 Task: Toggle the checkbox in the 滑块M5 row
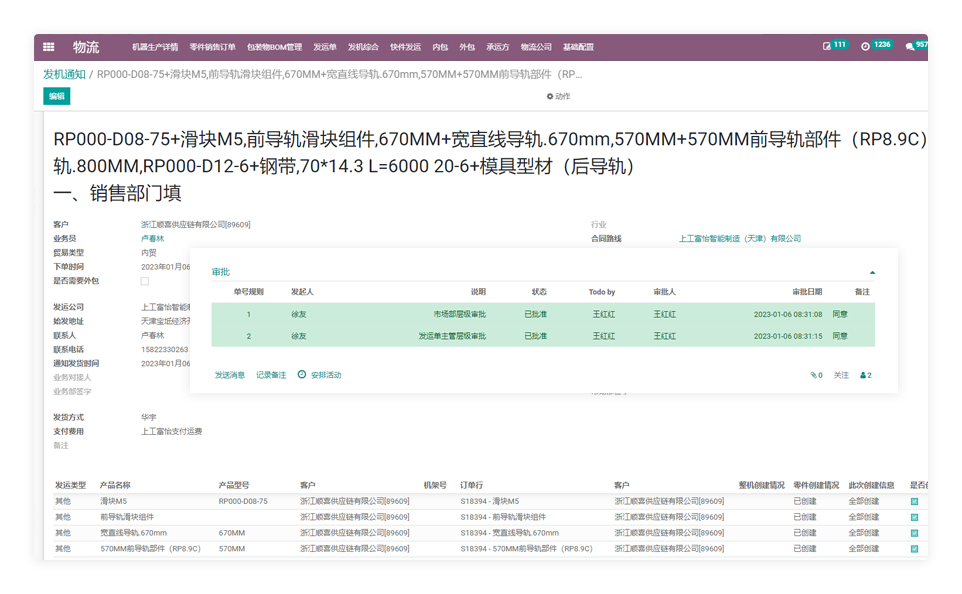click(914, 501)
